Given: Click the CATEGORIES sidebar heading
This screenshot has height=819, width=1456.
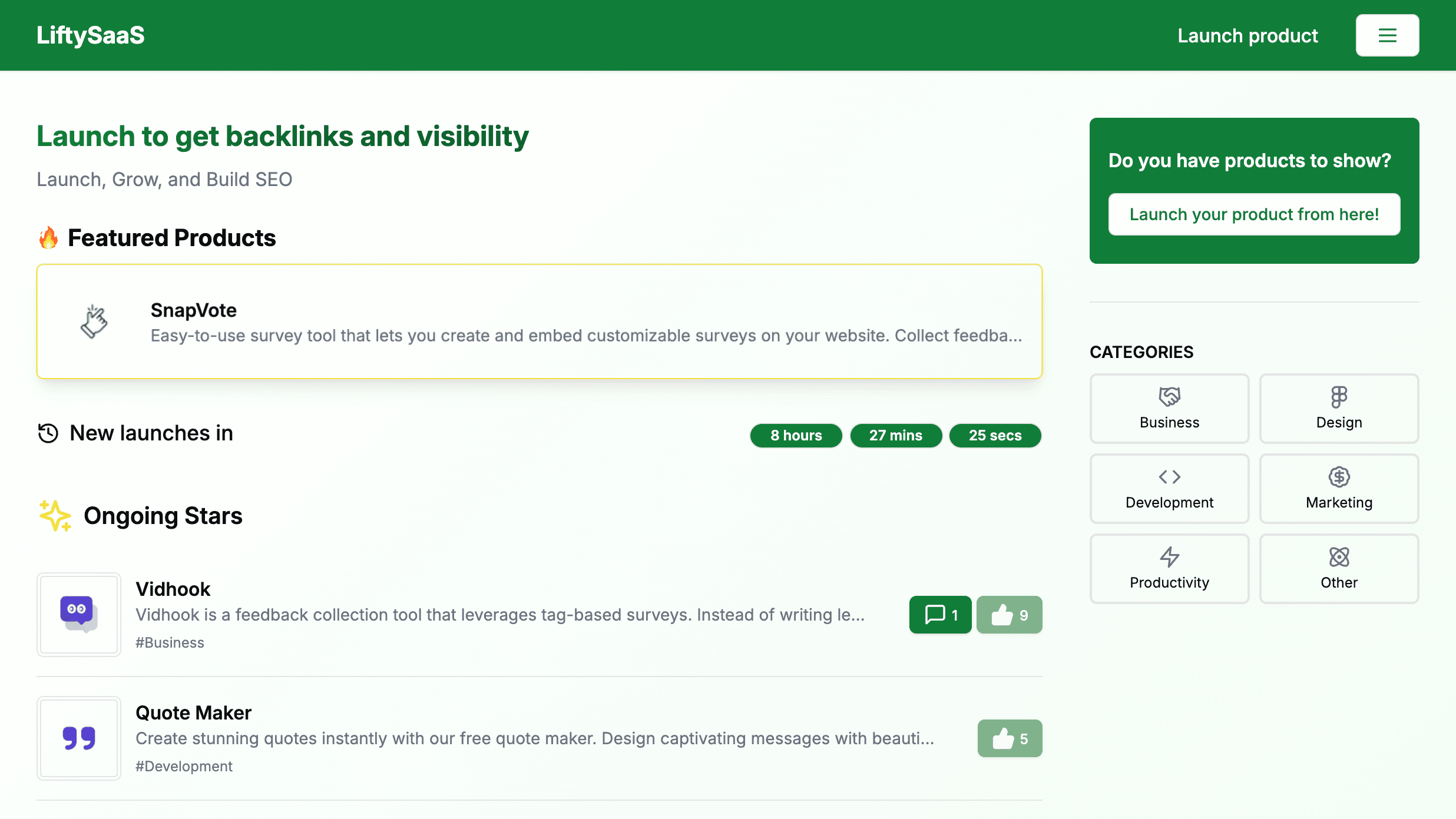Looking at the screenshot, I should point(1141,352).
